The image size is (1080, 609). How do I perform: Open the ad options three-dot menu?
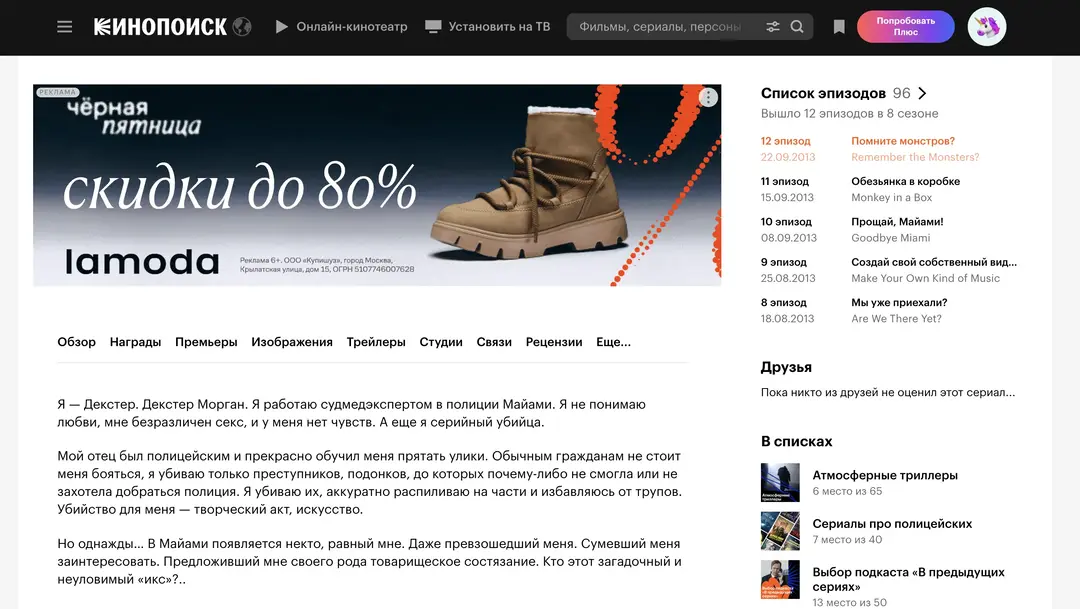tap(708, 97)
